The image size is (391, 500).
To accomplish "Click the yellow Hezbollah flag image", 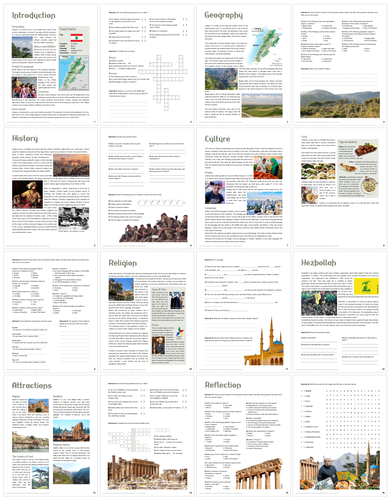I will [x=366, y=287].
